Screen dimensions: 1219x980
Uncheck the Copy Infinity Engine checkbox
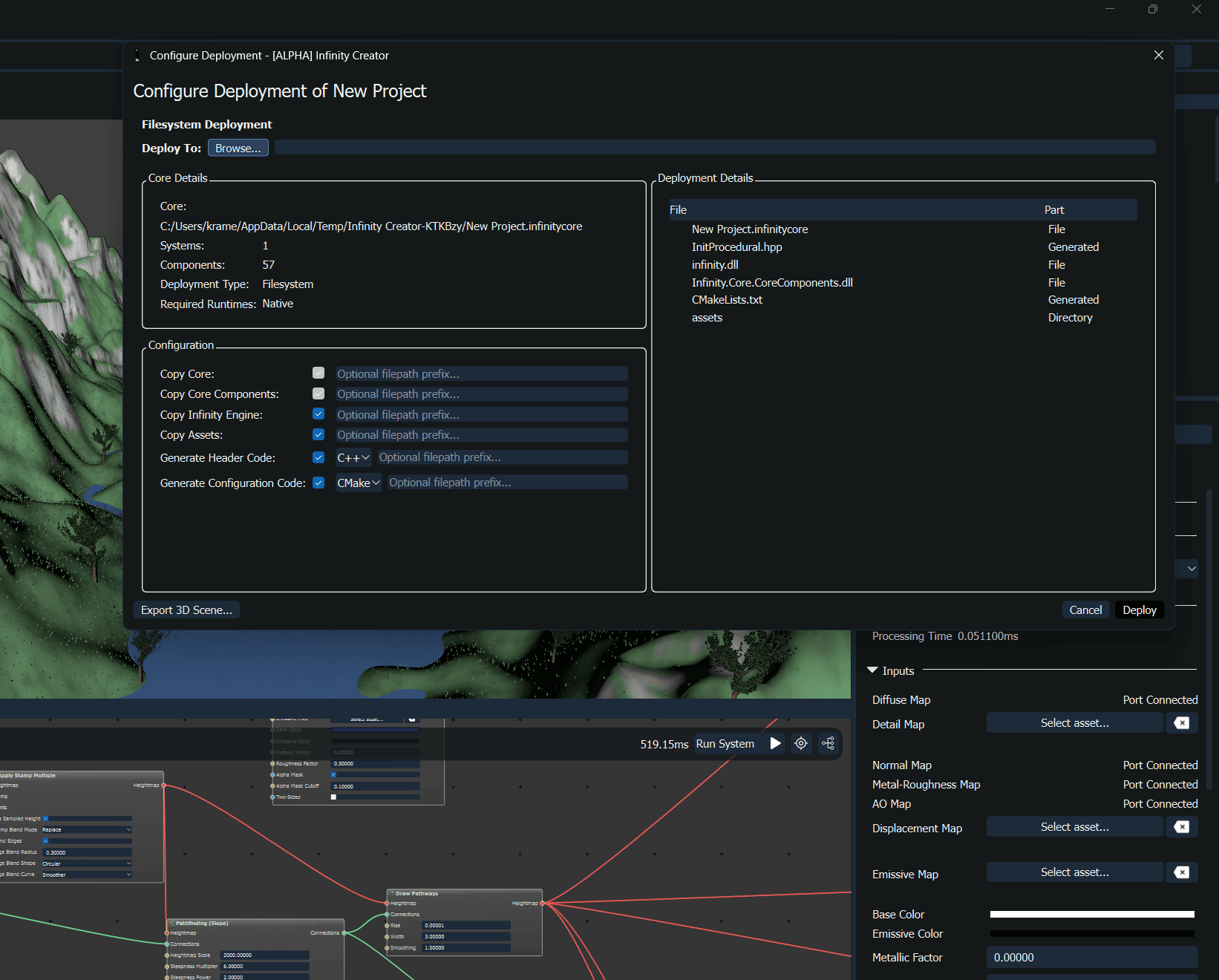(318, 414)
